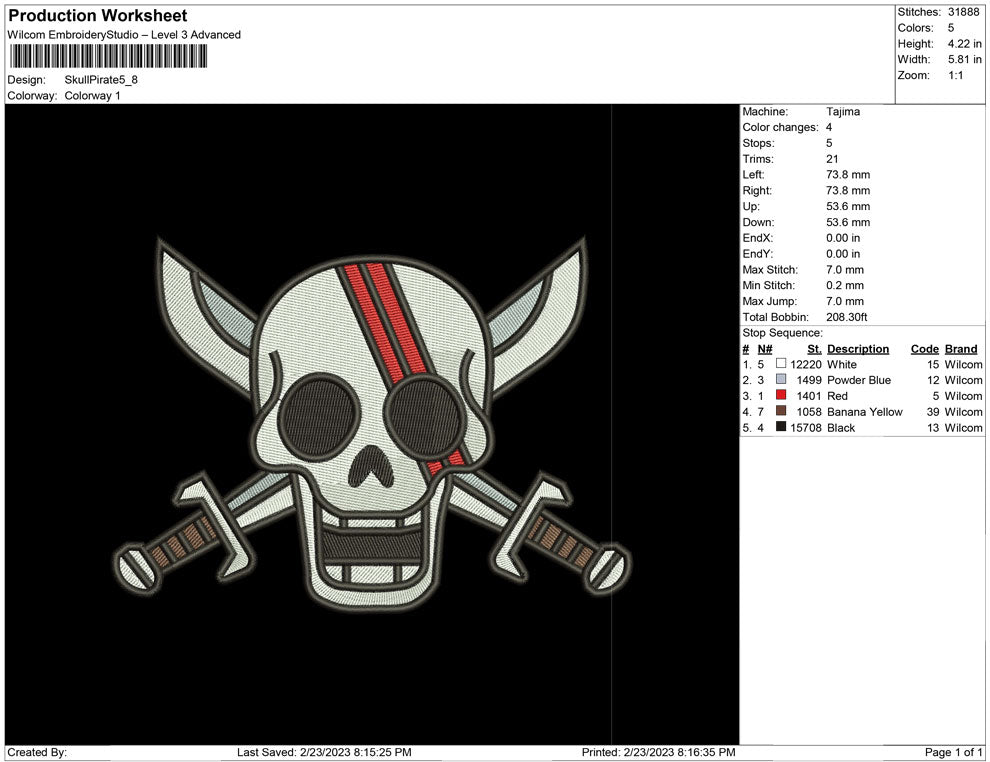Click the 'Production Worksheet' heading

98,16
